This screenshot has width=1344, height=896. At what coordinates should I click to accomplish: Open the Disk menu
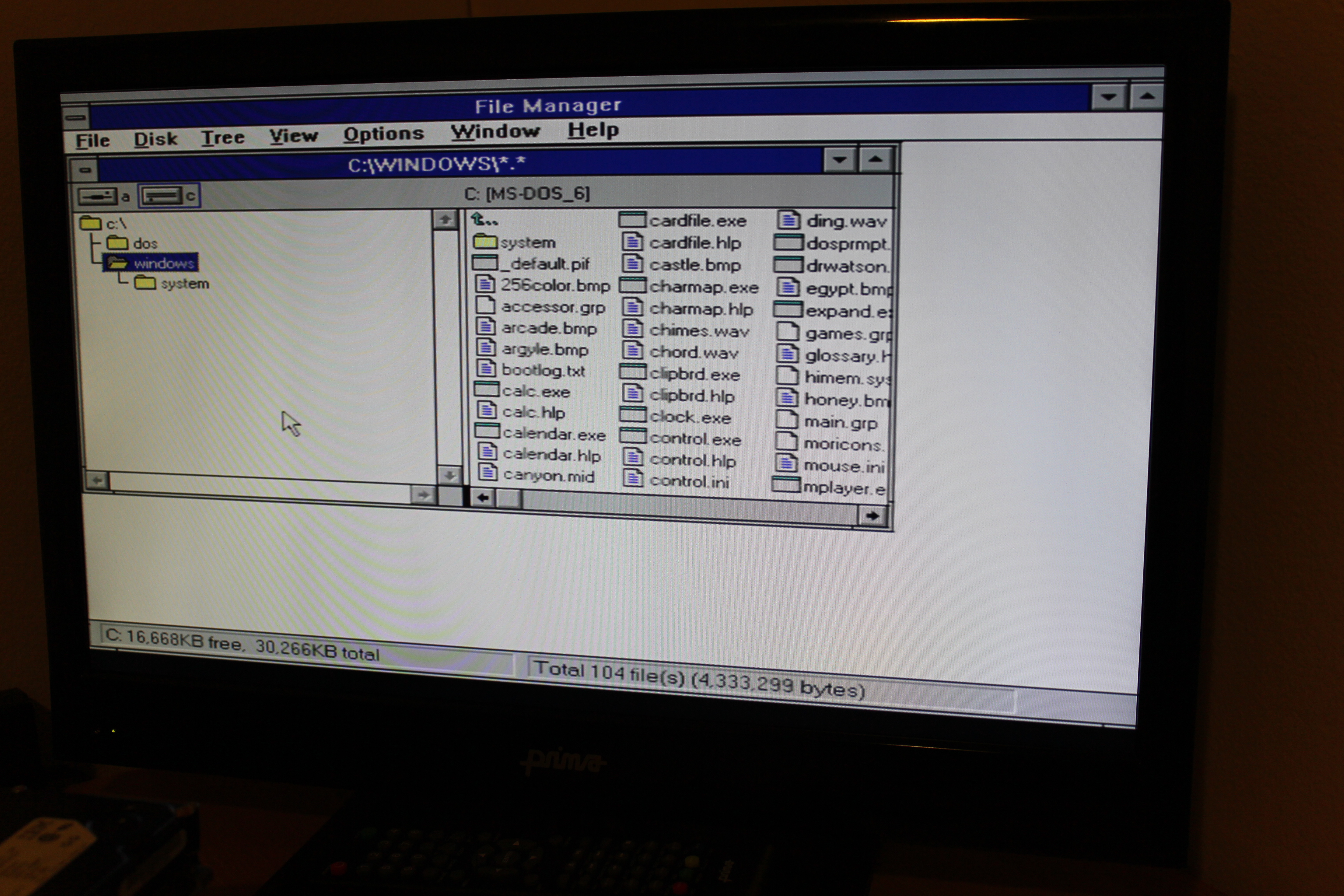(156, 139)
